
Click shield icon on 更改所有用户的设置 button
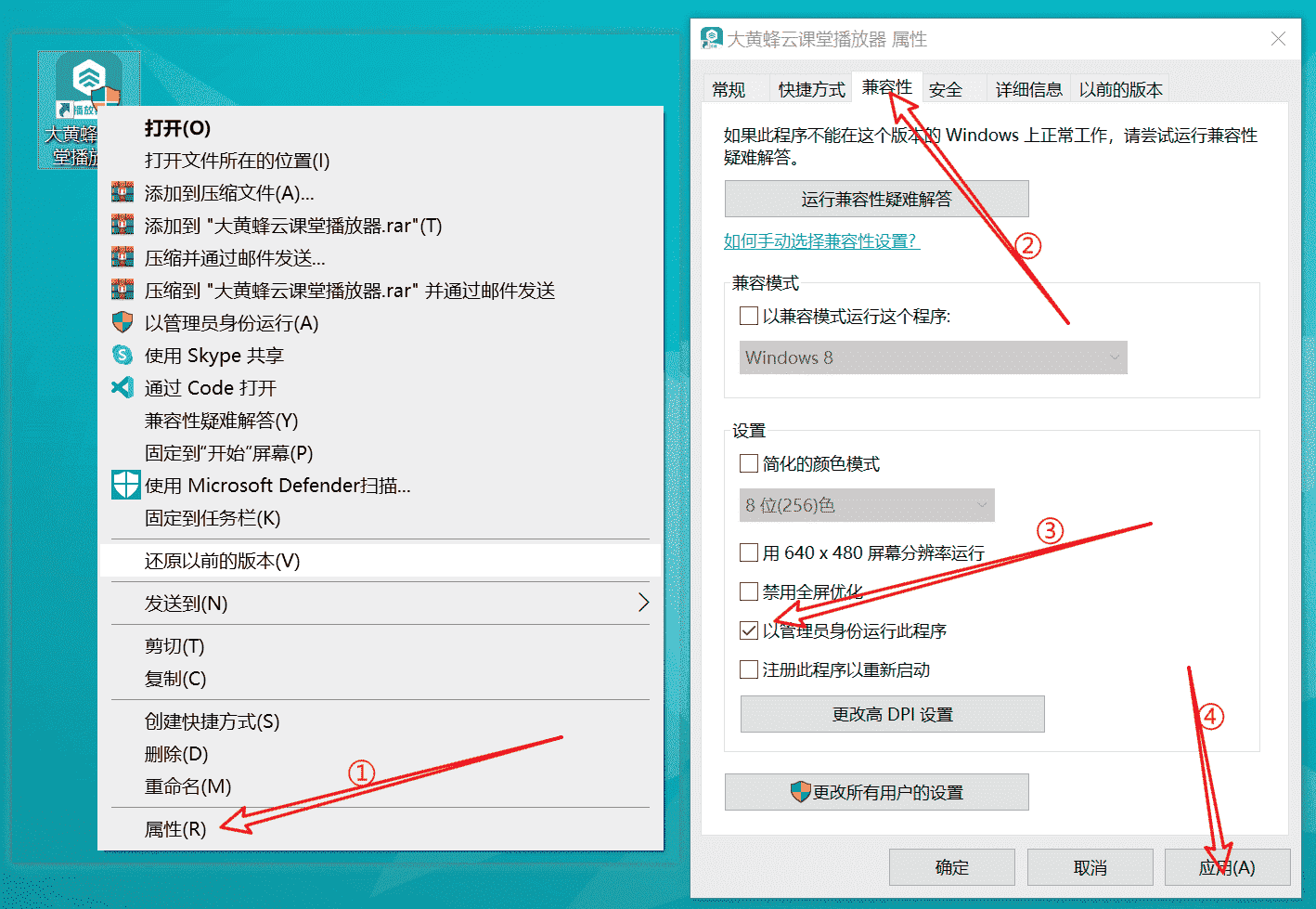[x=800, y=792]
